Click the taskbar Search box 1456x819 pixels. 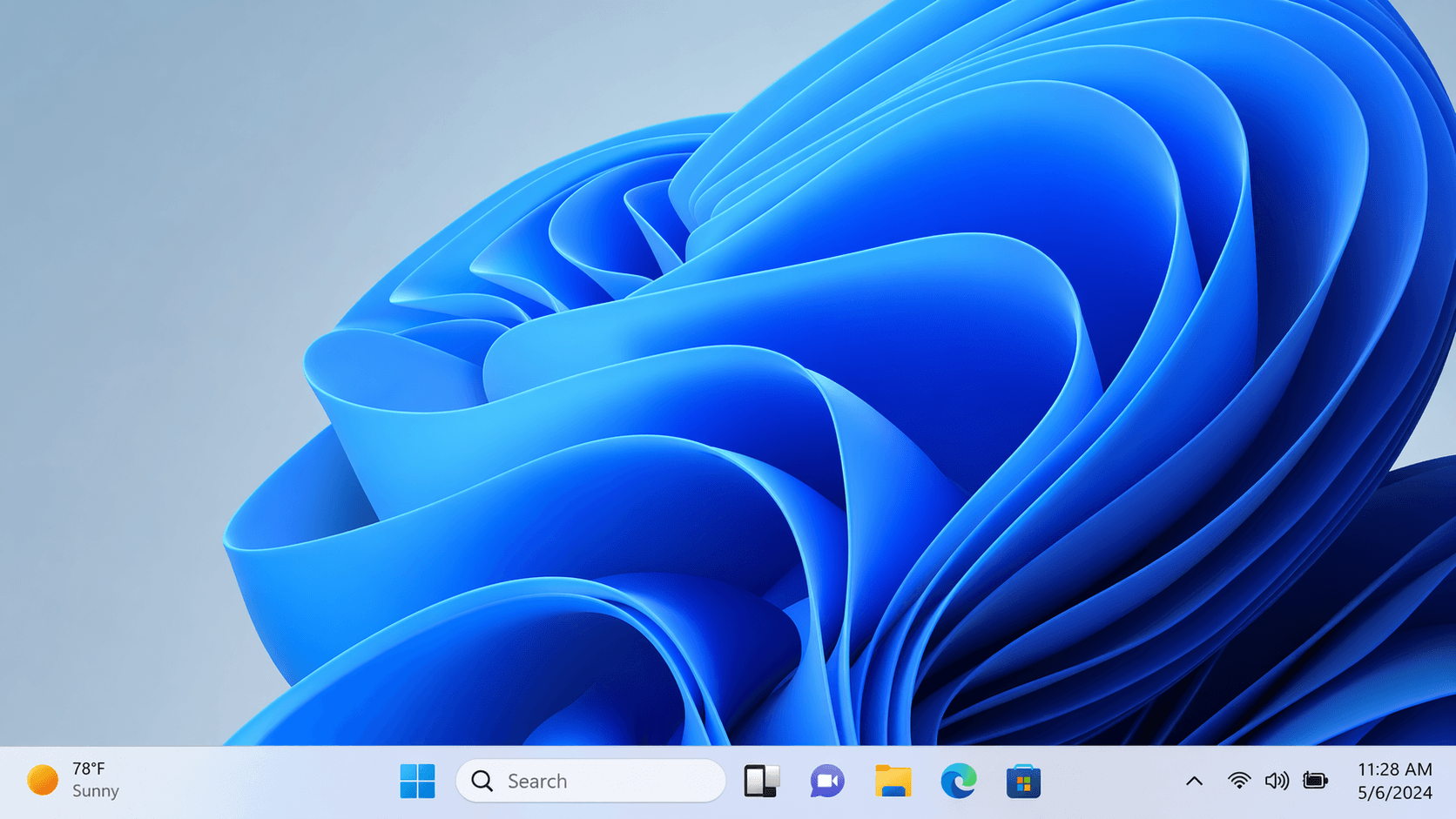[x=590, y=781]
